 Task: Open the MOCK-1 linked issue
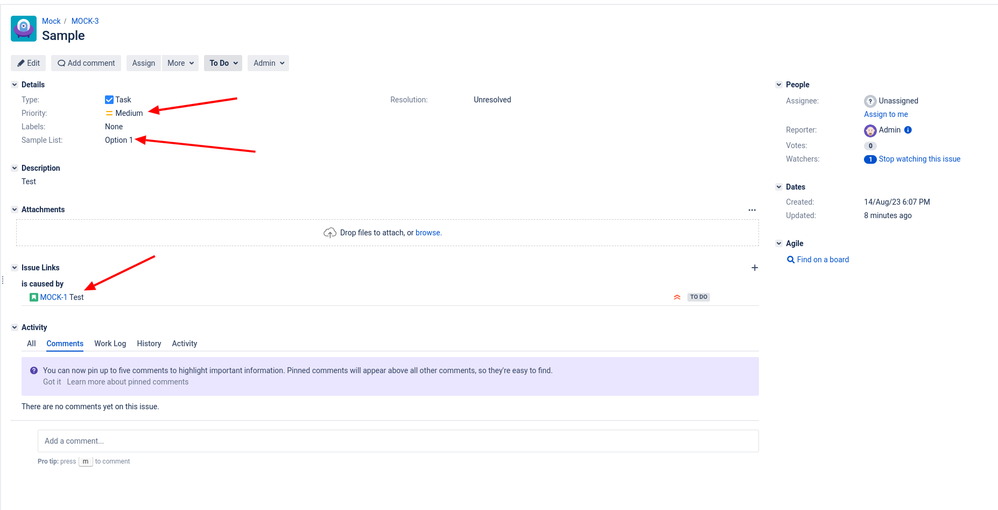[x=53, y=297]
